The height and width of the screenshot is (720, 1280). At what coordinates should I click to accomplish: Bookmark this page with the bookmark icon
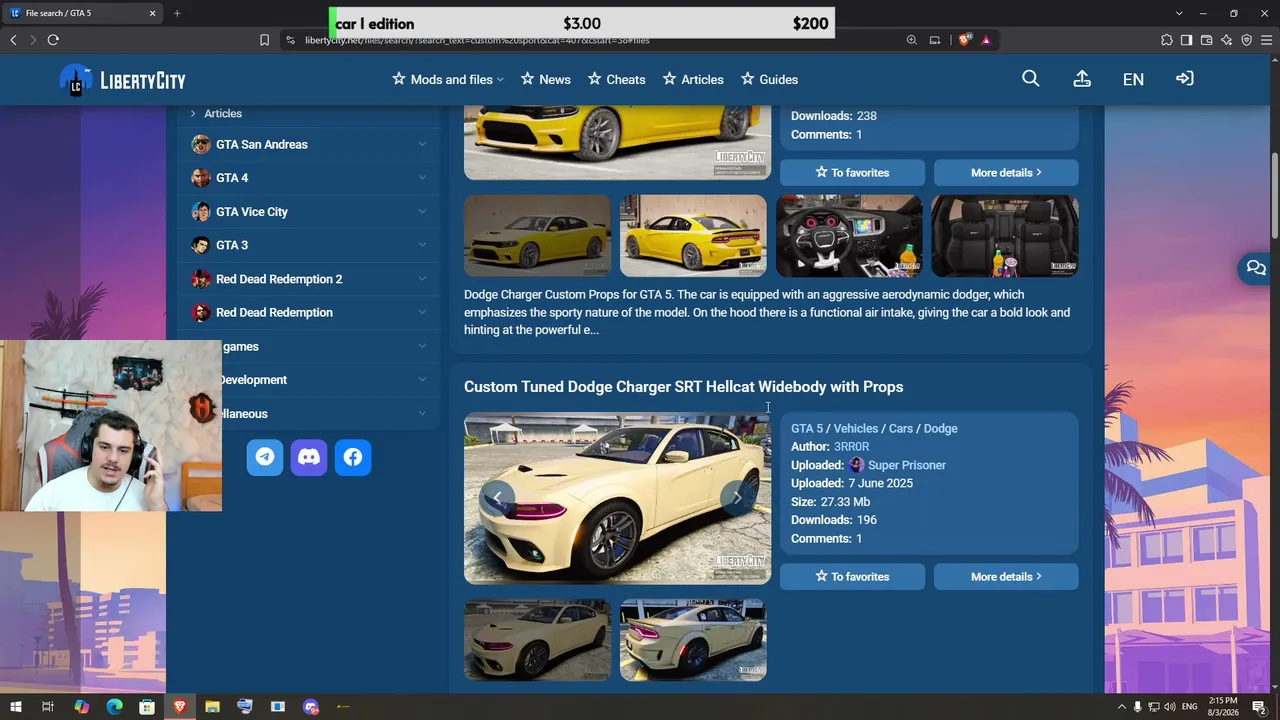click(264, 40)
